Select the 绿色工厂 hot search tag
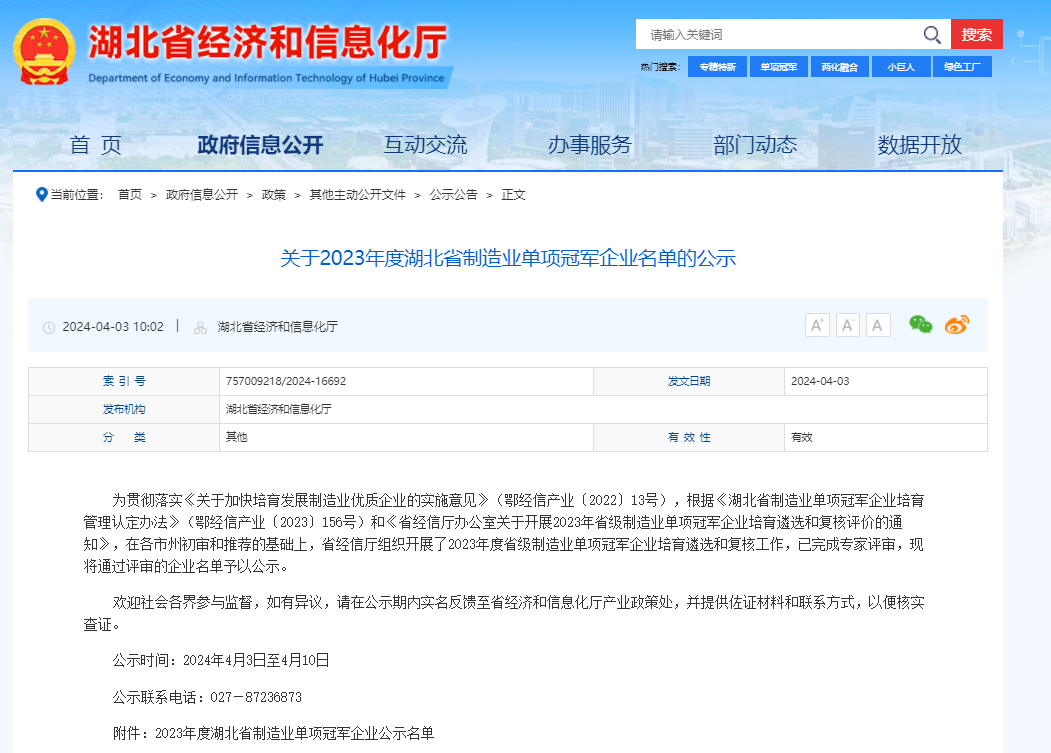 [x=962, y=67]
